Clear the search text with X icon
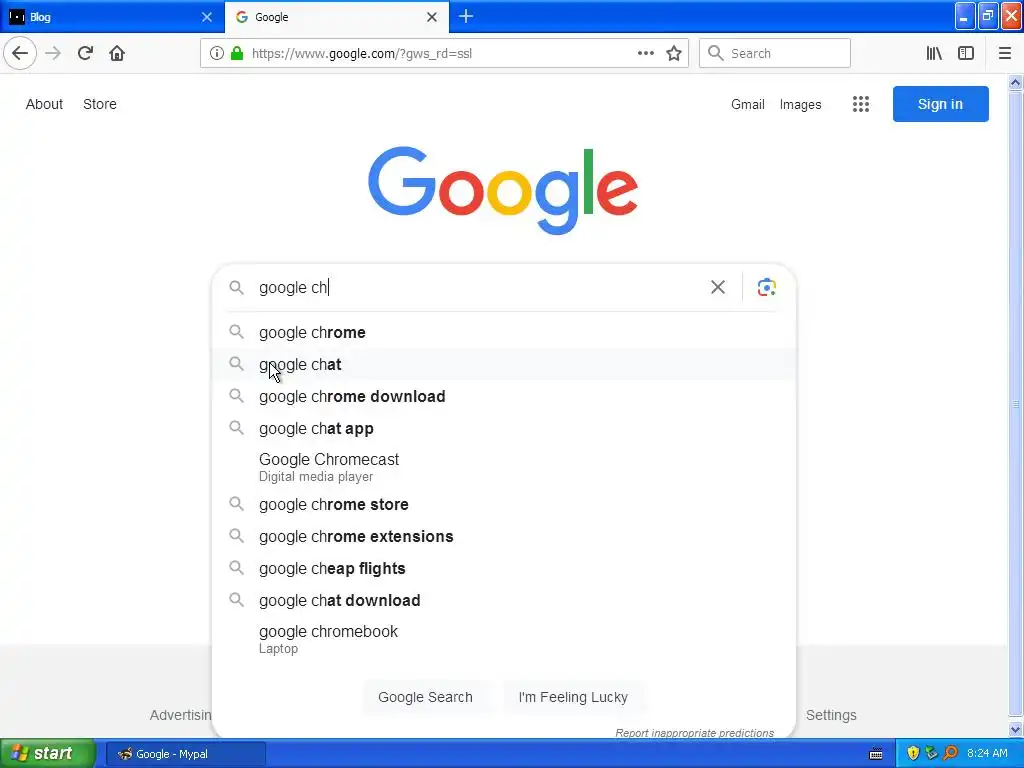1024x768 pixels. pos(718,287)
